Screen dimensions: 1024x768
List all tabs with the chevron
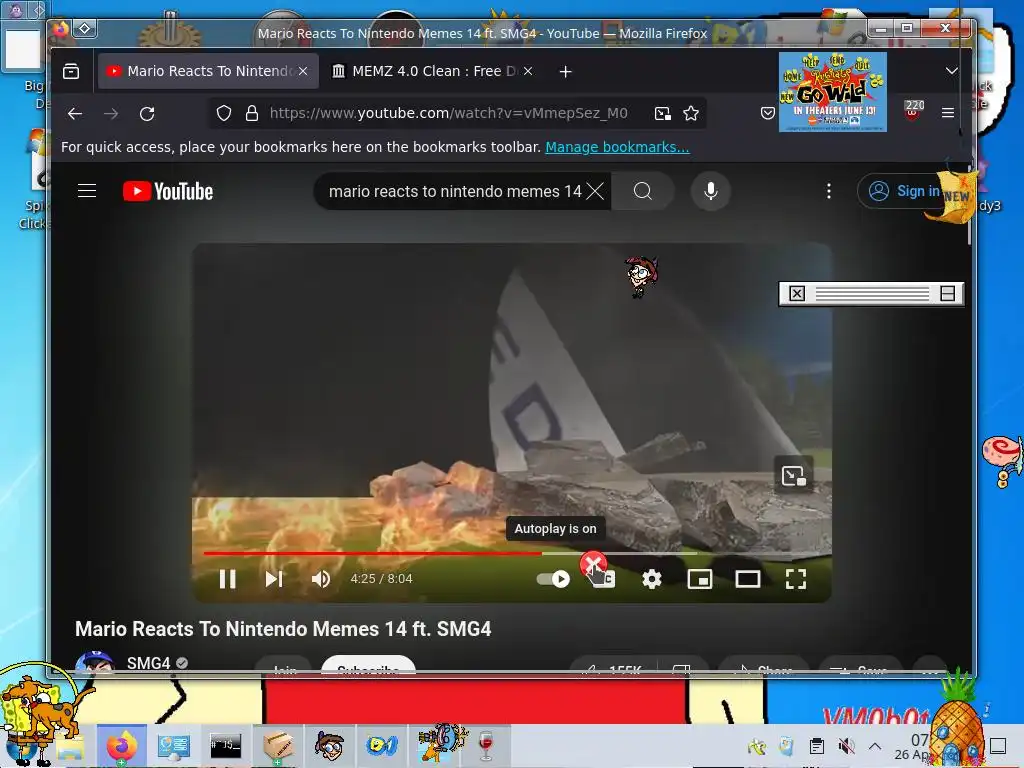(x=952, y=71)
